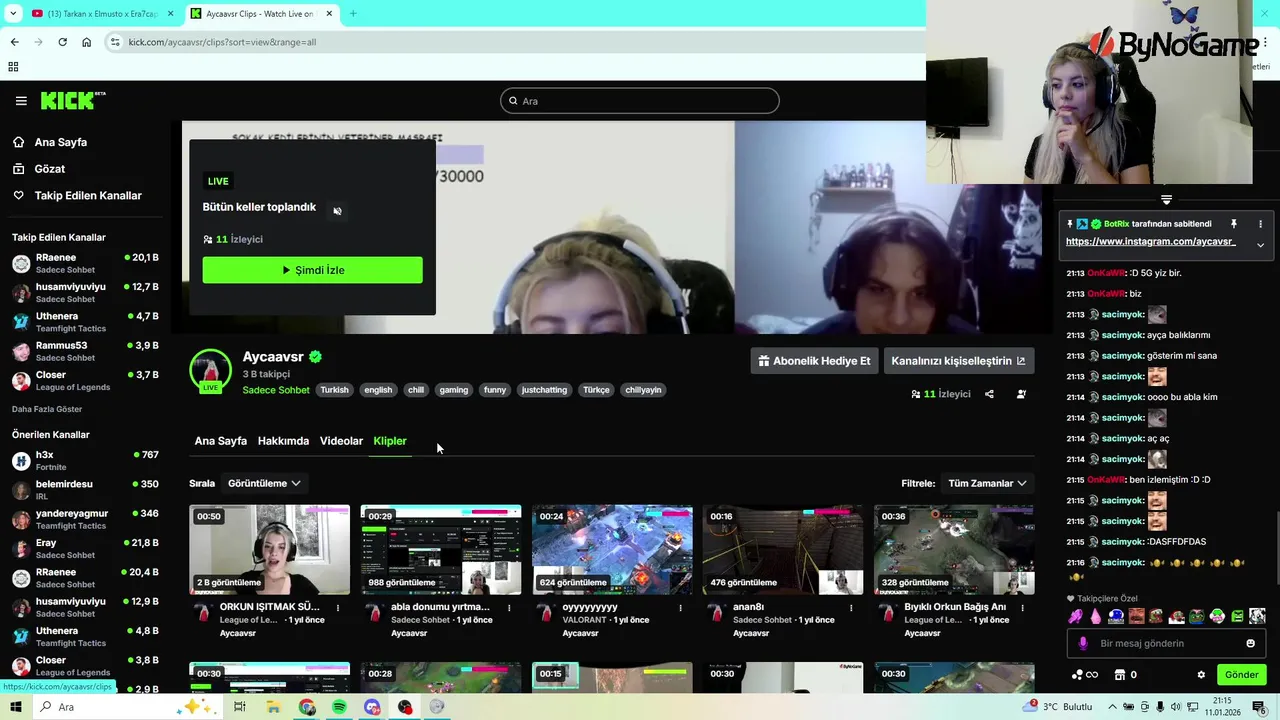
Task: Click the taskbar volume speaker icon
Action: point(1177,707)
